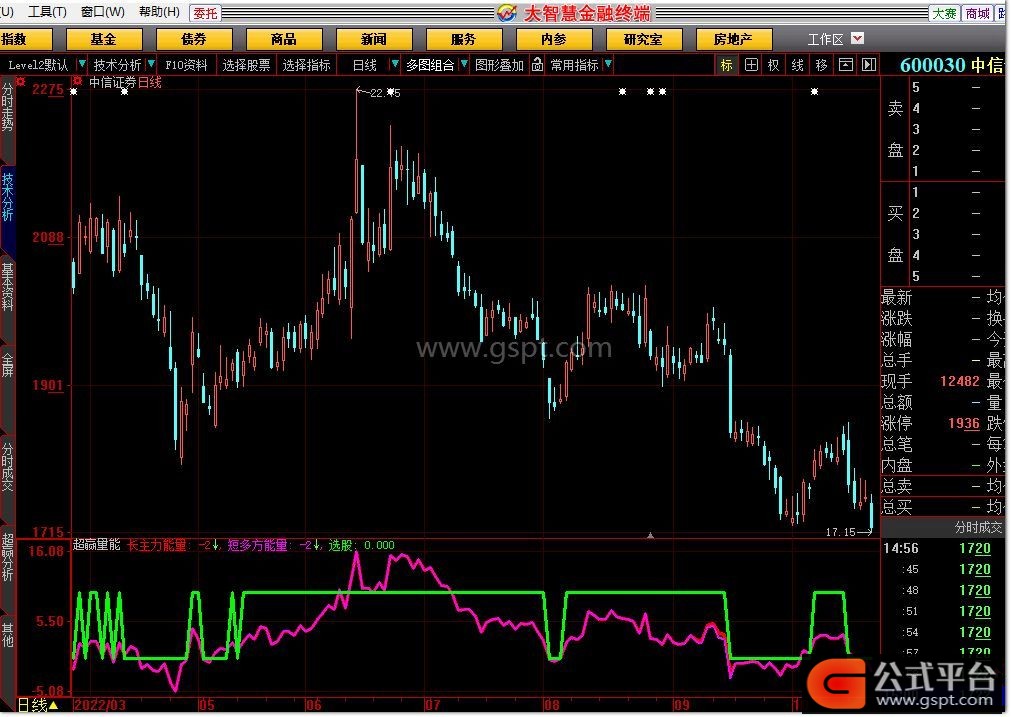Switch to the 研究室 tab
The image size is (1012, 717).
pos(643,39)
